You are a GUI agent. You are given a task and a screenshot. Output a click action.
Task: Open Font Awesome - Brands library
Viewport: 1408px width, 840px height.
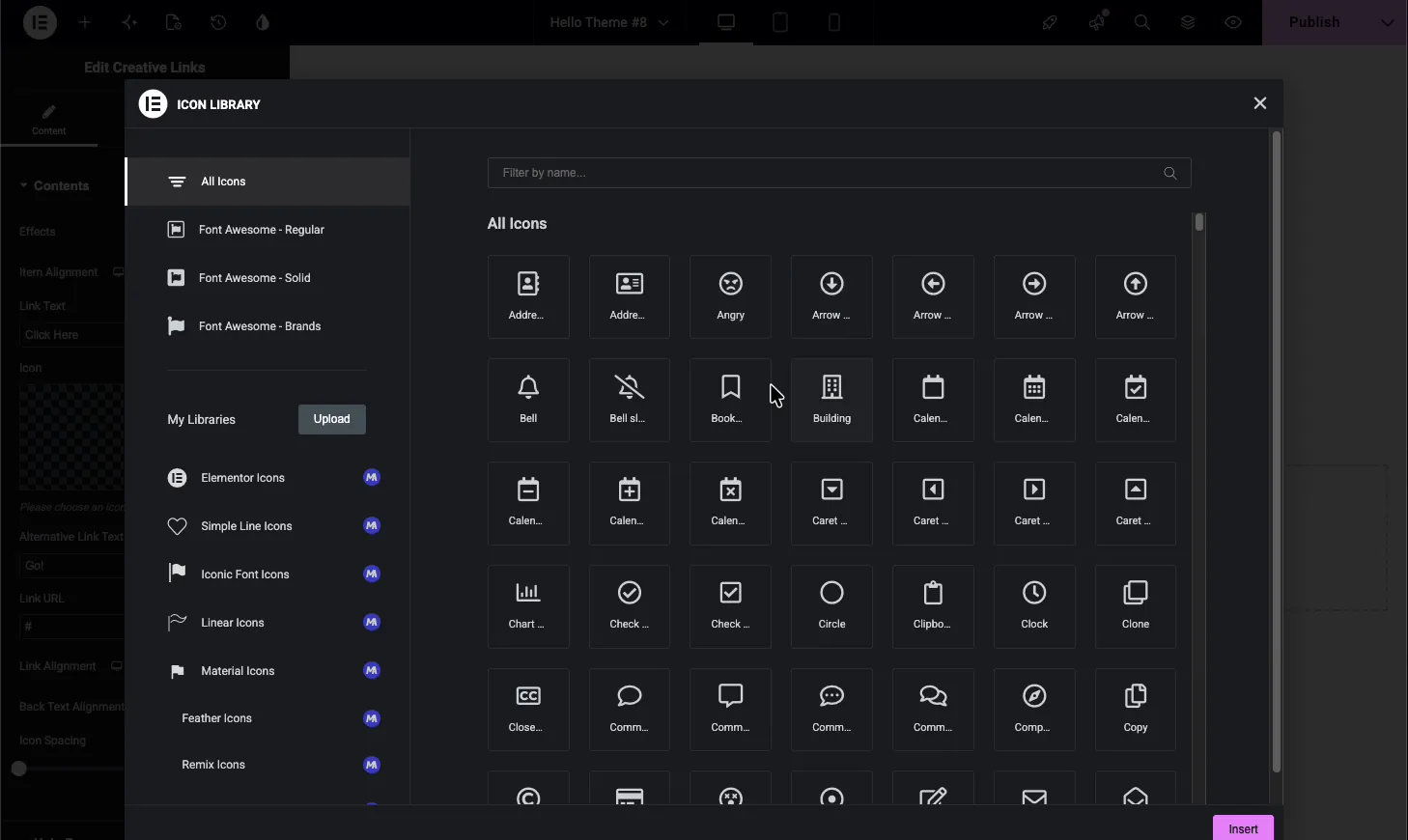click(x=268, y=326)
